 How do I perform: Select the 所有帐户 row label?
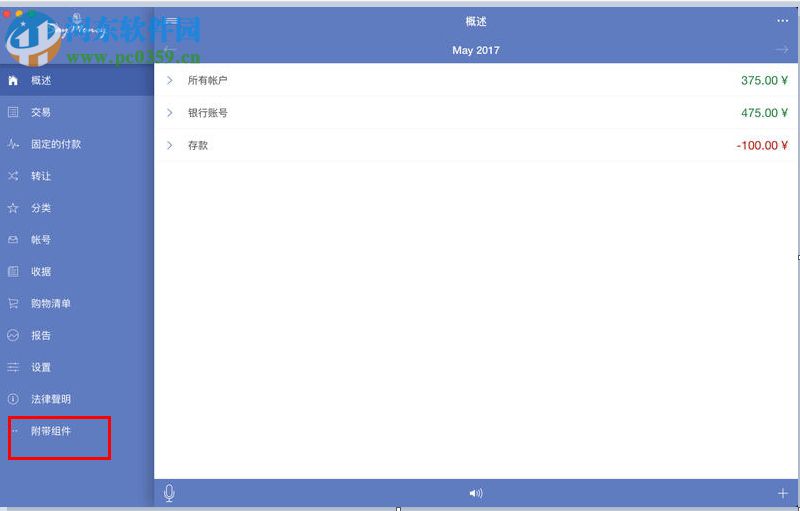point(207,80)
